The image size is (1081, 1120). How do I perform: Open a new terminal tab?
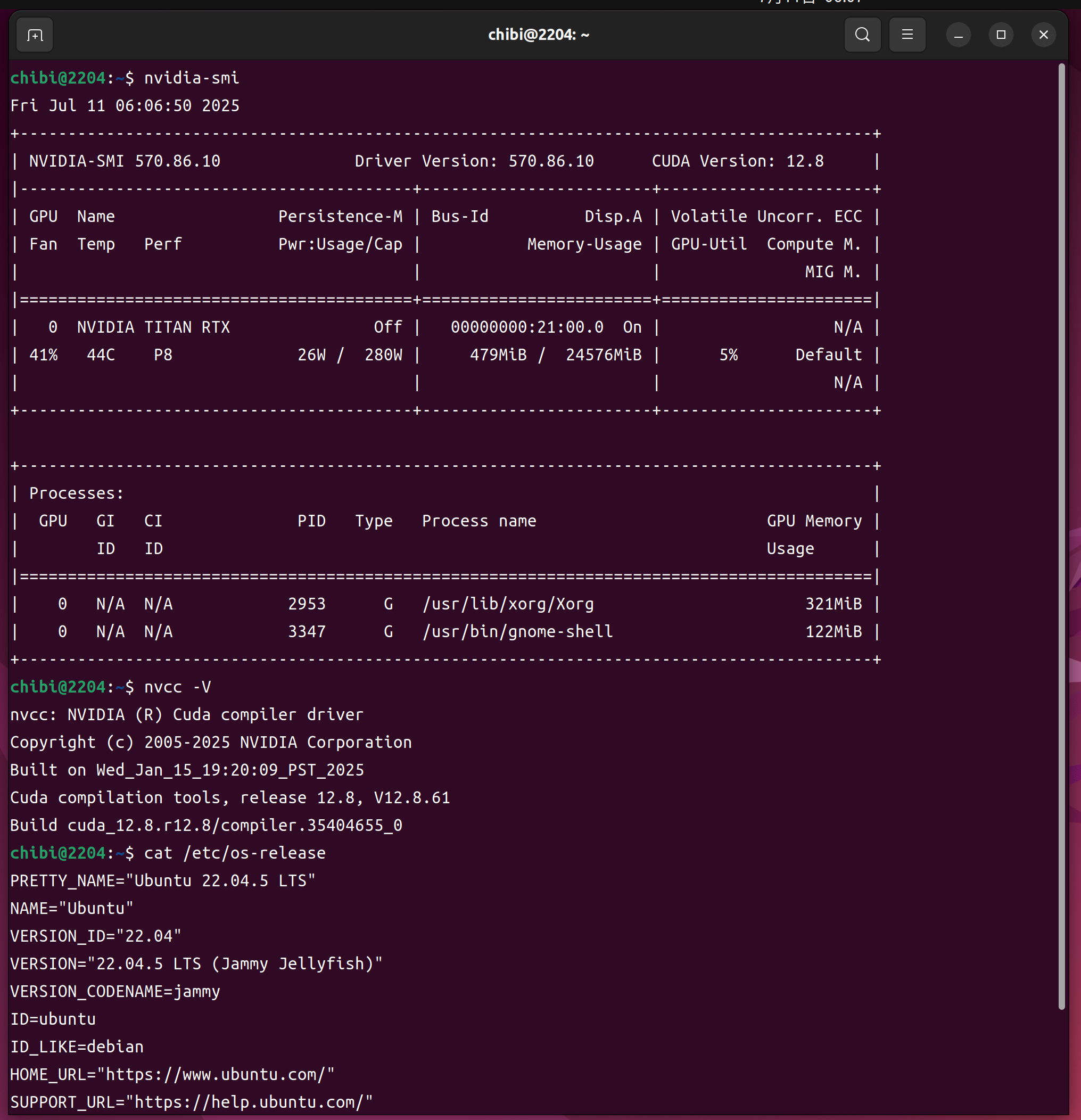tap(35, 36)
